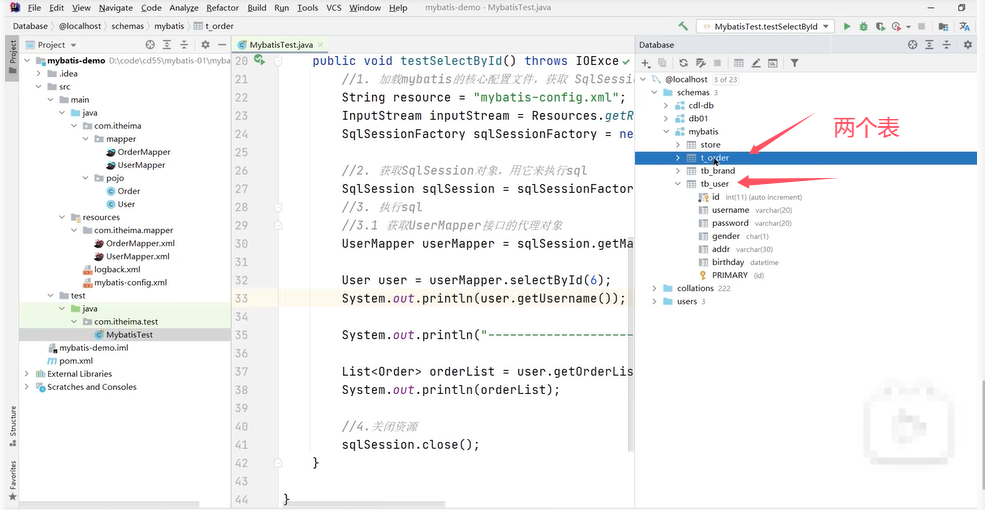Open the Navigate menu
Image resolution: width=985 pixels, height=510 pixels.
click(116, 8)
